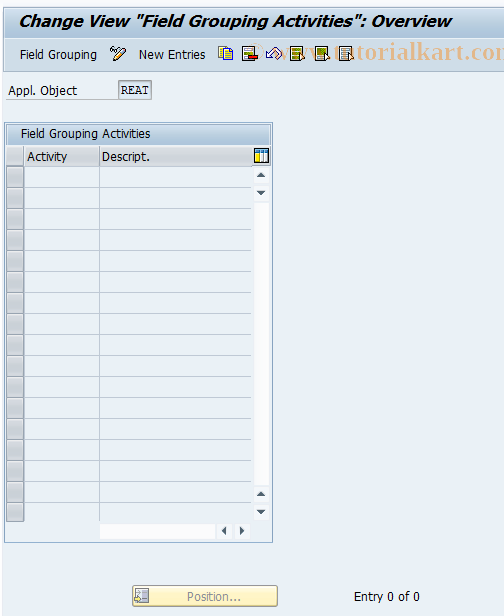The height and width of the screenshot is (616, 504).
Task: Select the first table row selector
Action: pyautogui.click(x=15, y=177)
